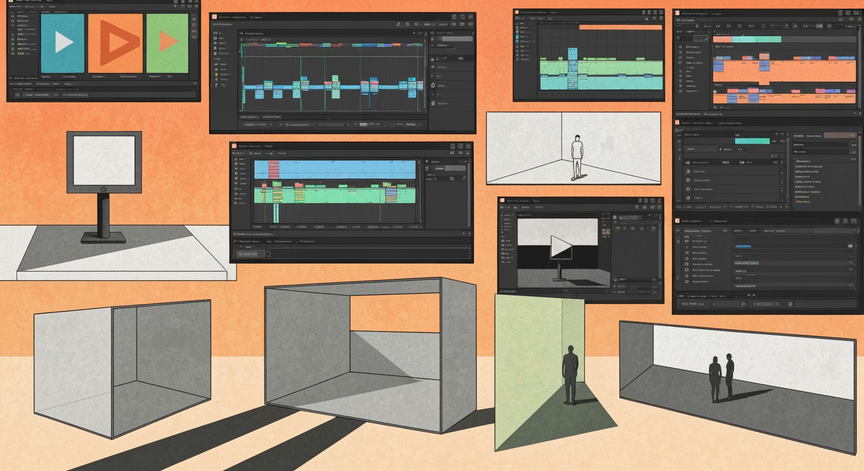Select the red clip block on the blue waveform track
The width and height of the screenshot is (864, 471).
tap(274, 170)
